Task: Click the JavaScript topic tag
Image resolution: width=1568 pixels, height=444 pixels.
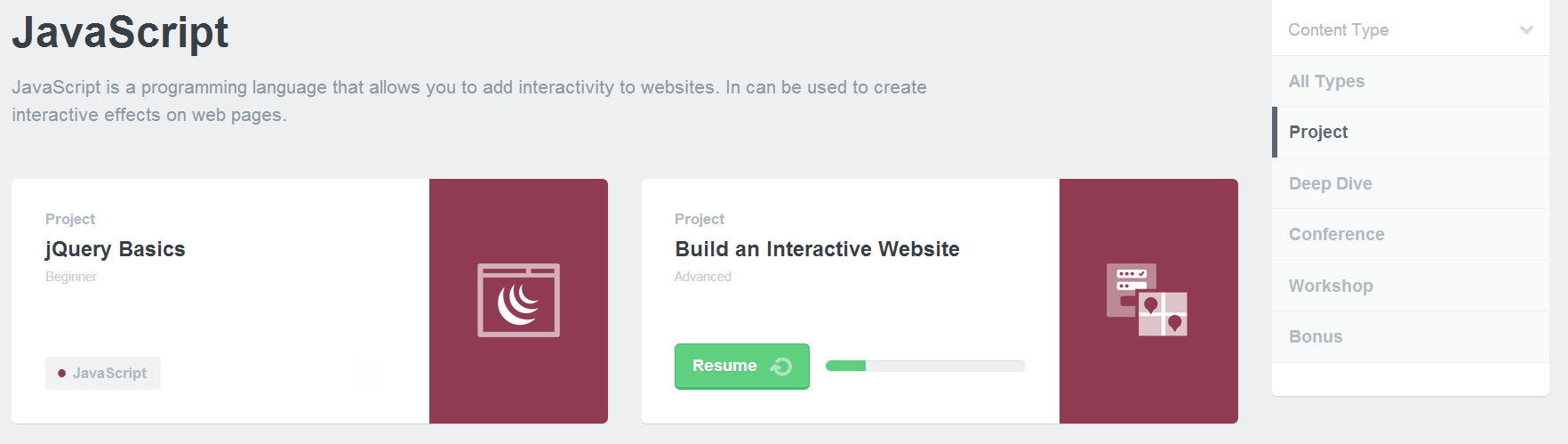Action: (103, 374)
